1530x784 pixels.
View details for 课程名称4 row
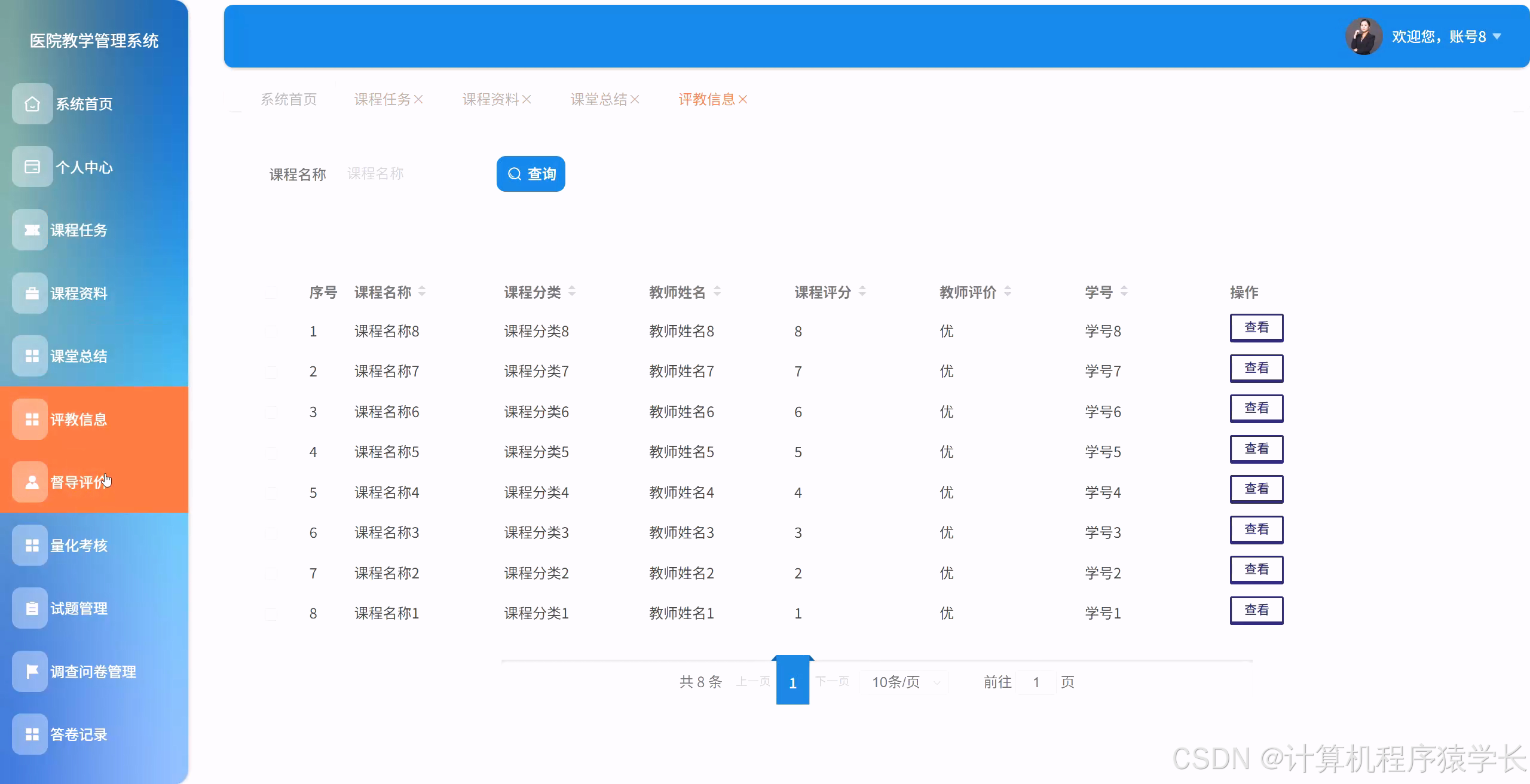point(1256,489)
